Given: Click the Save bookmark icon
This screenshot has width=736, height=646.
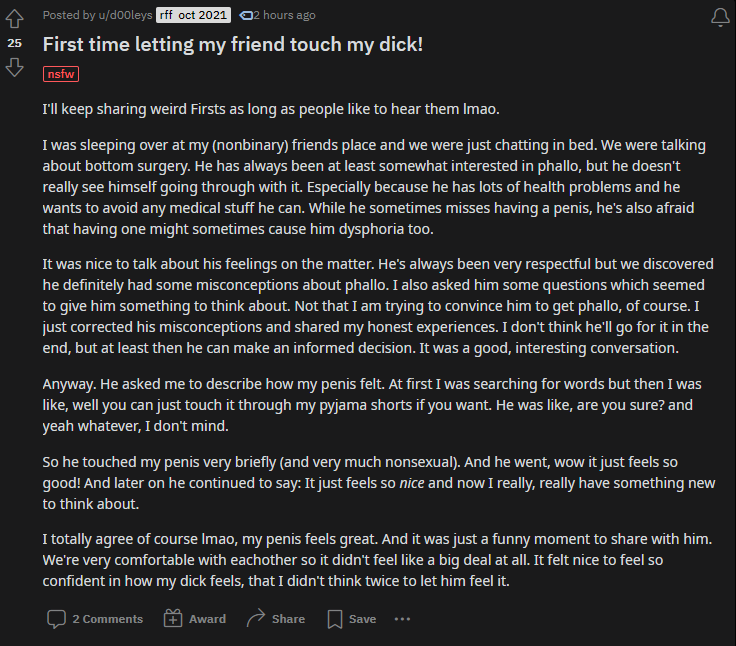Looking at the screenshot, I should [x=335, y=619].
